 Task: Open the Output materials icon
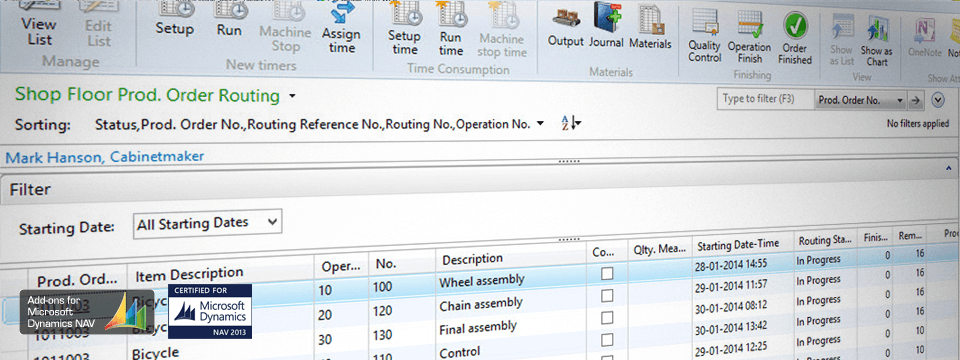pos(565,26)
